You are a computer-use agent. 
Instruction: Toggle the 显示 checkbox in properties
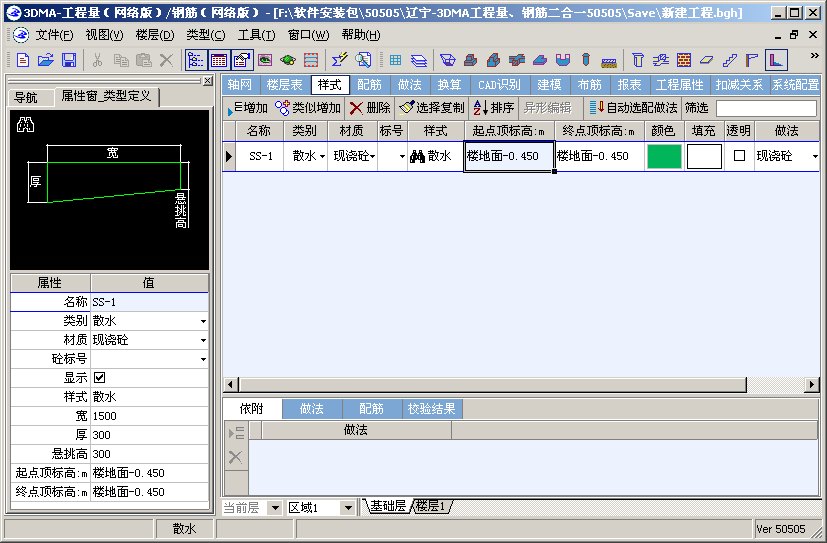[x=99, y=378]
